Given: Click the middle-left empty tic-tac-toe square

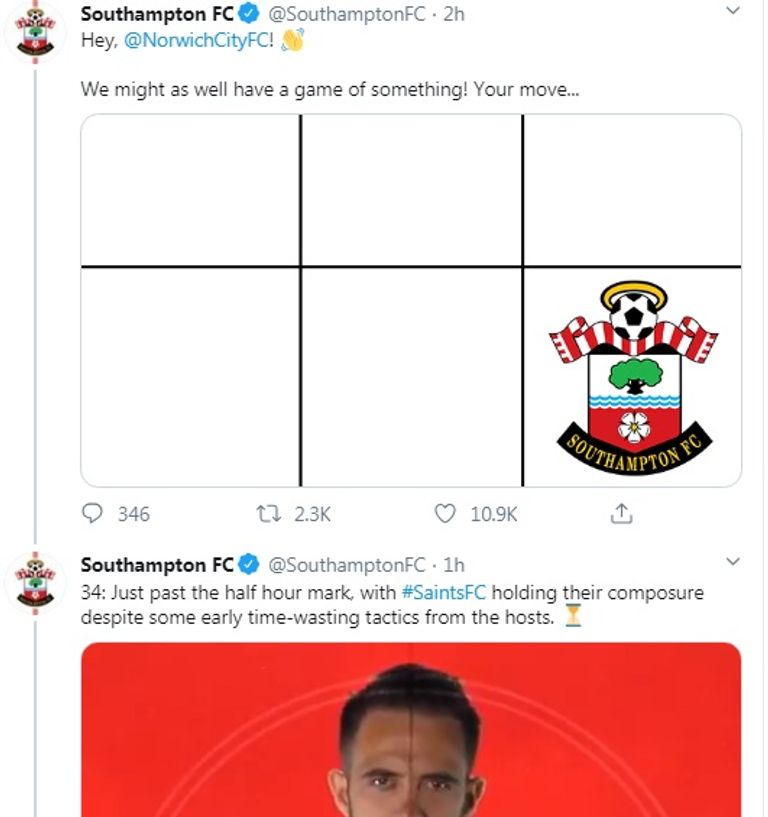Looking at the screenshot, I should tap(191, 377).
